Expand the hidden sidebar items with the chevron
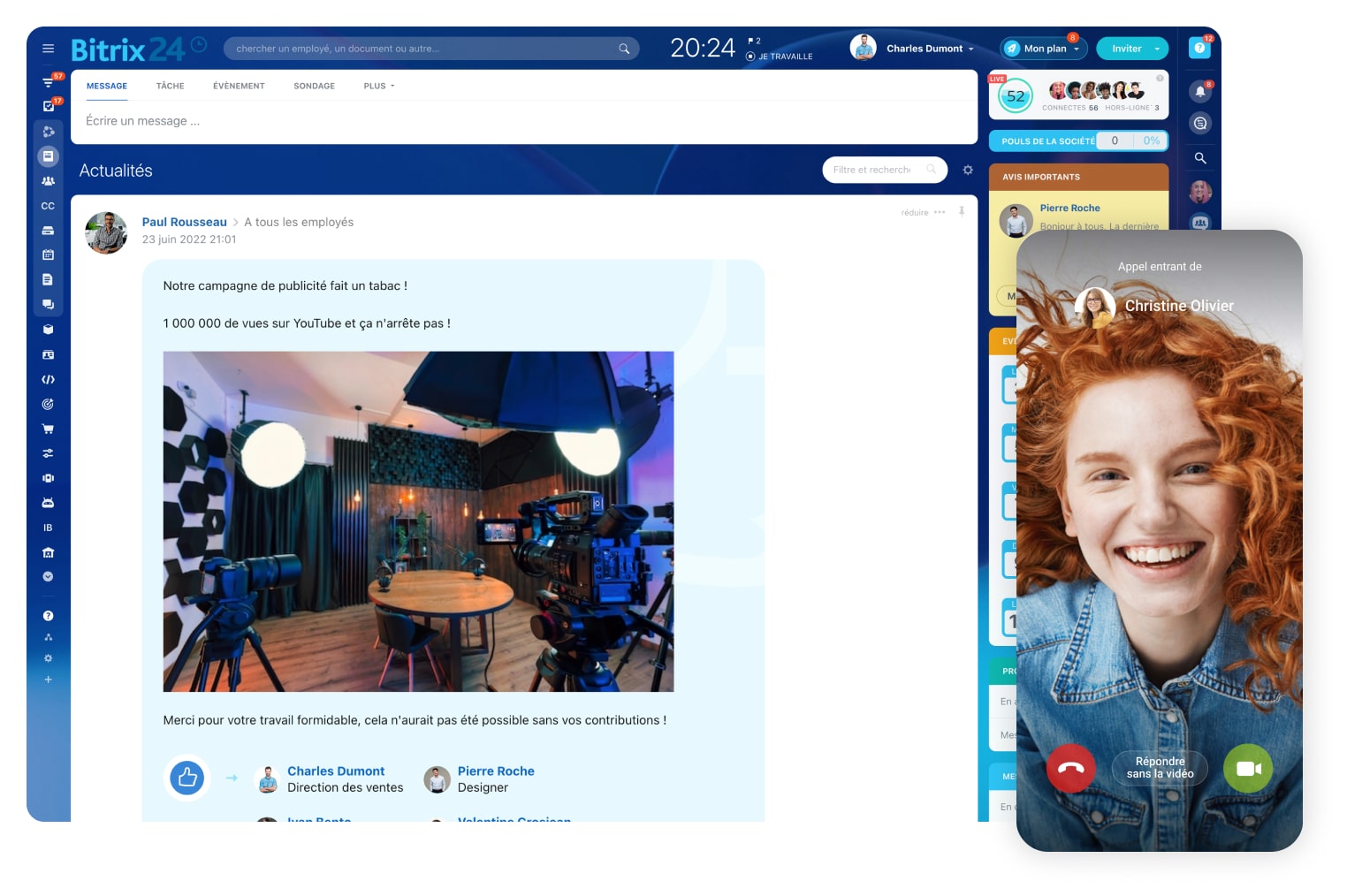Viewport: 1347px width, 896px height. click(x=48, y=577)
